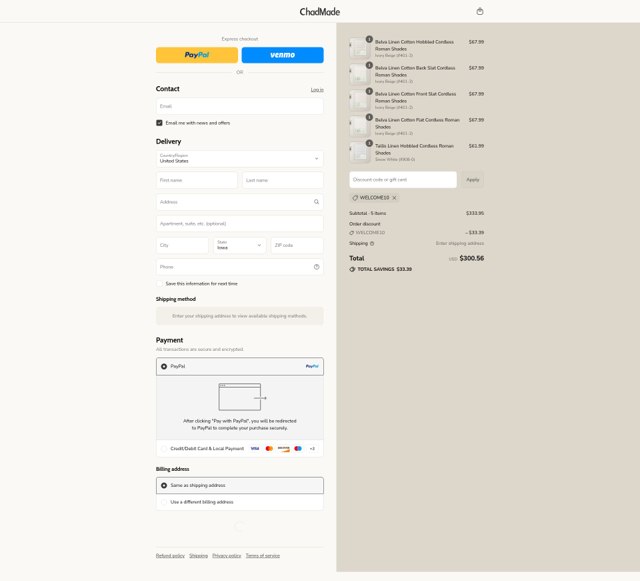
Task: Click the total savings tag icon
Action: click(352, 269)
